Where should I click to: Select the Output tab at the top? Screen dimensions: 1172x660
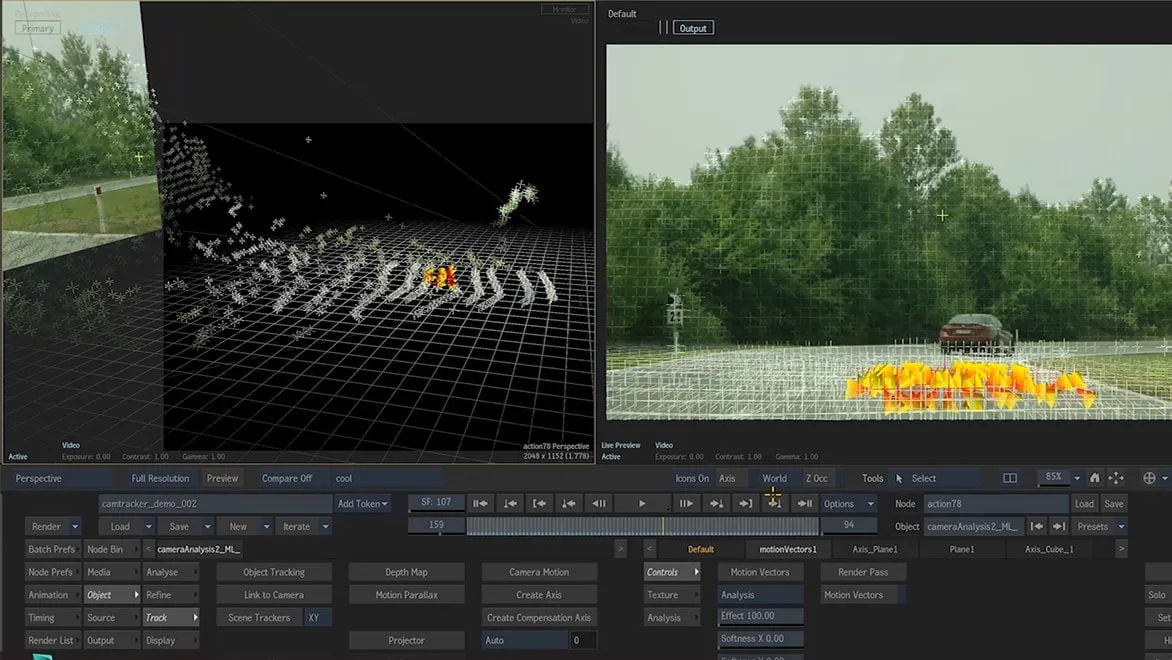coord(692,27)
